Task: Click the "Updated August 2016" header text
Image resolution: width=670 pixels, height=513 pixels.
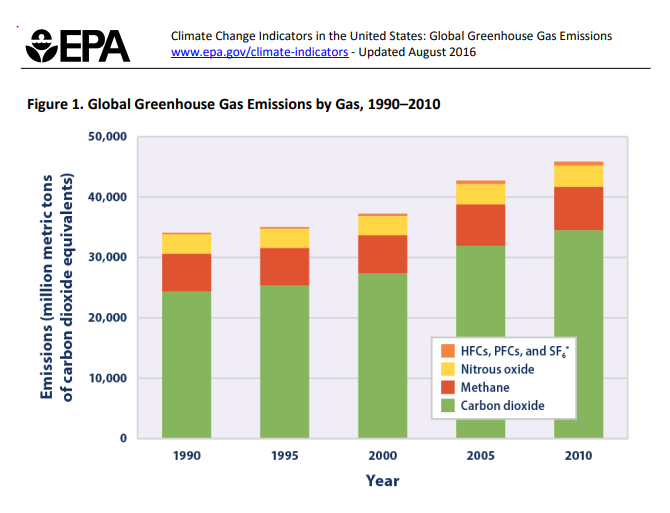Action: point(418,51)
